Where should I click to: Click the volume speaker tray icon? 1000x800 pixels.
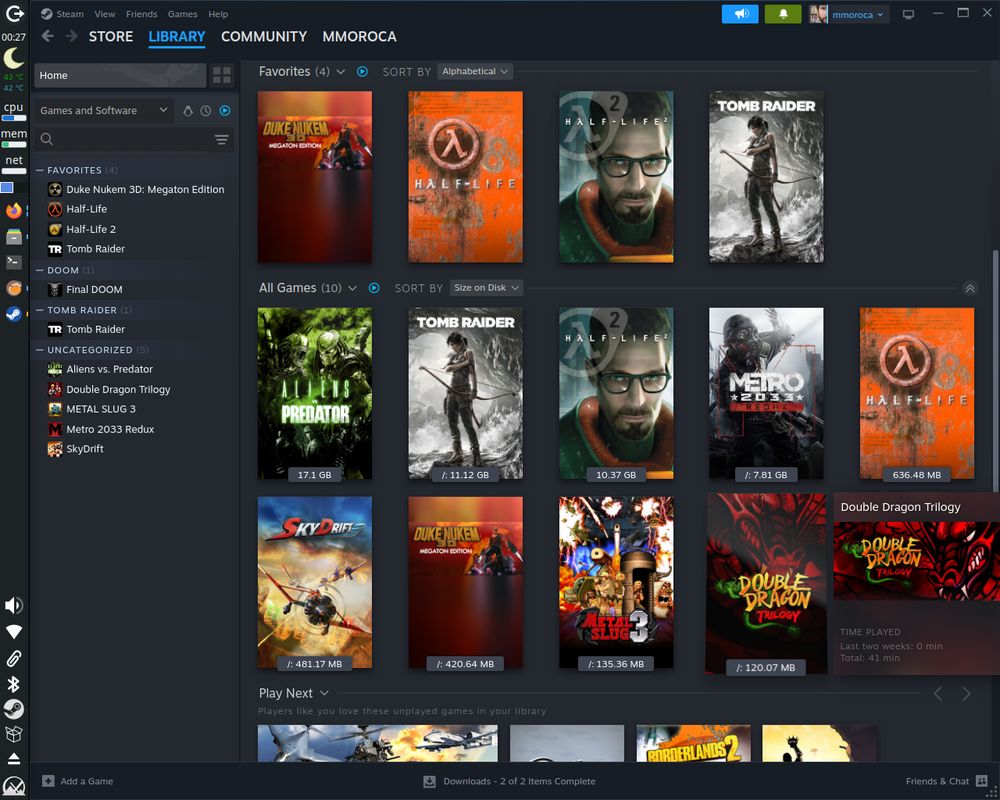13,605
